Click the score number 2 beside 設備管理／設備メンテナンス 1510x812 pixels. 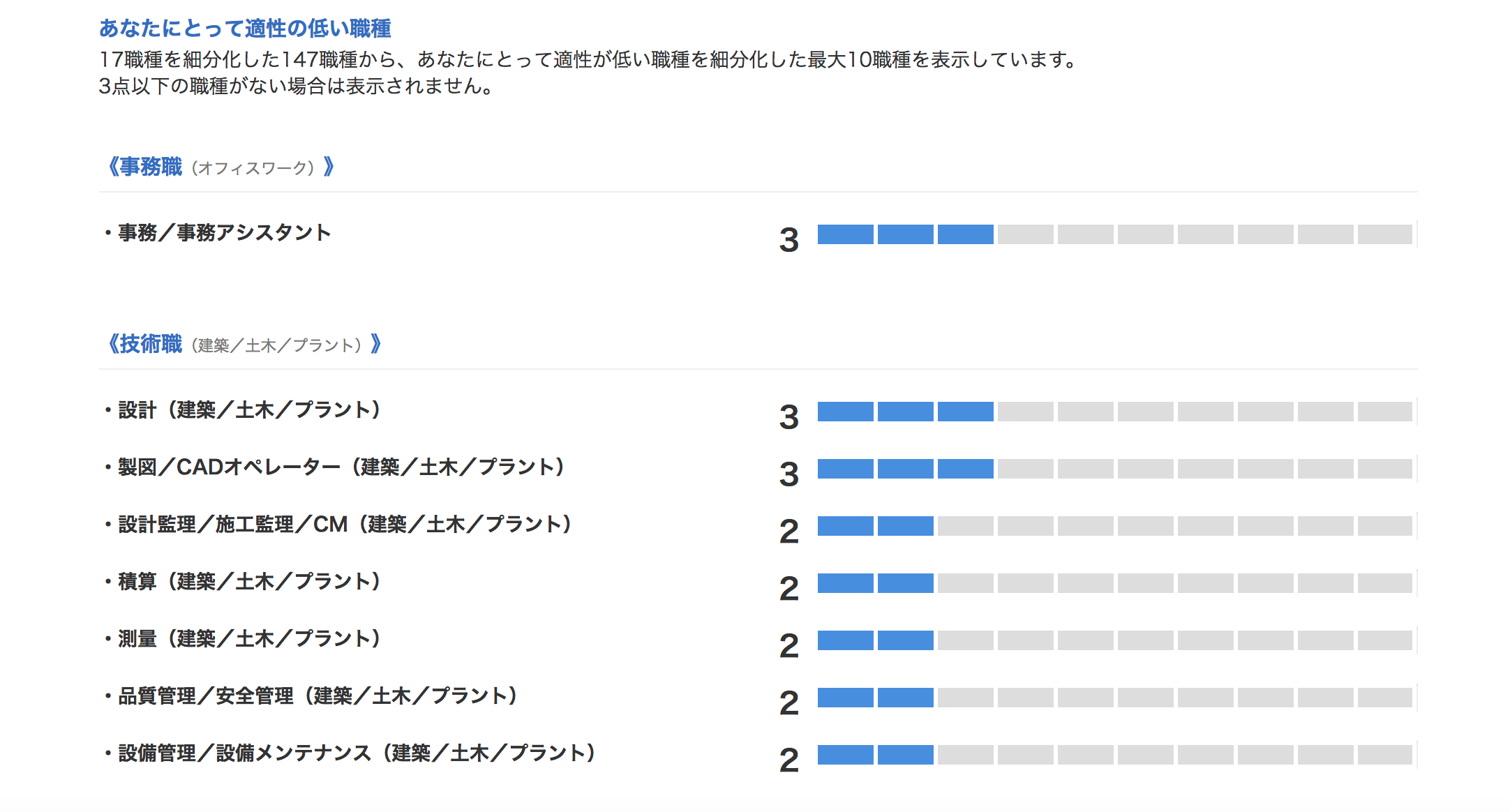(788, 760)
